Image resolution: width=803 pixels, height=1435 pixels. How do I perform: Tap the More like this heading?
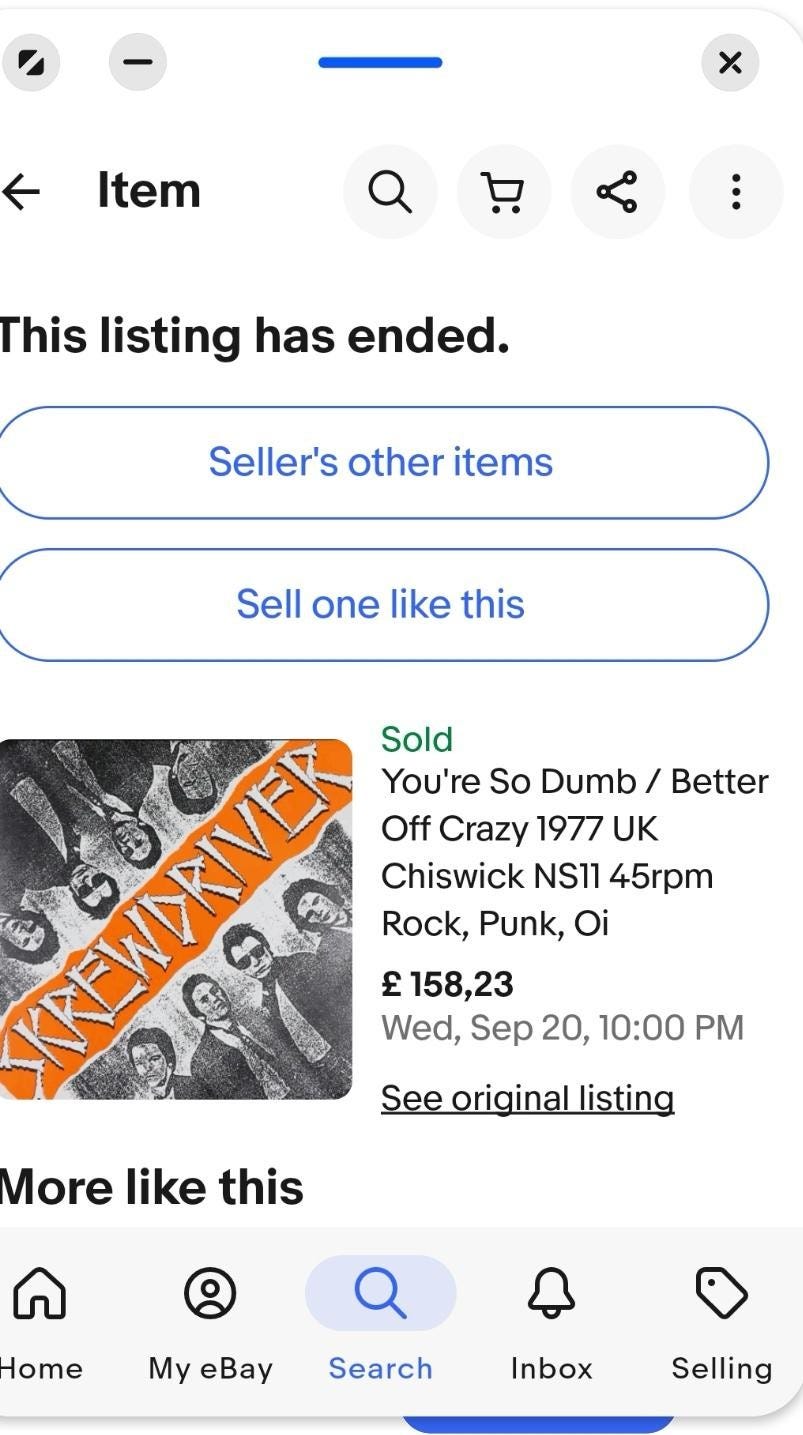point(152,1187)
